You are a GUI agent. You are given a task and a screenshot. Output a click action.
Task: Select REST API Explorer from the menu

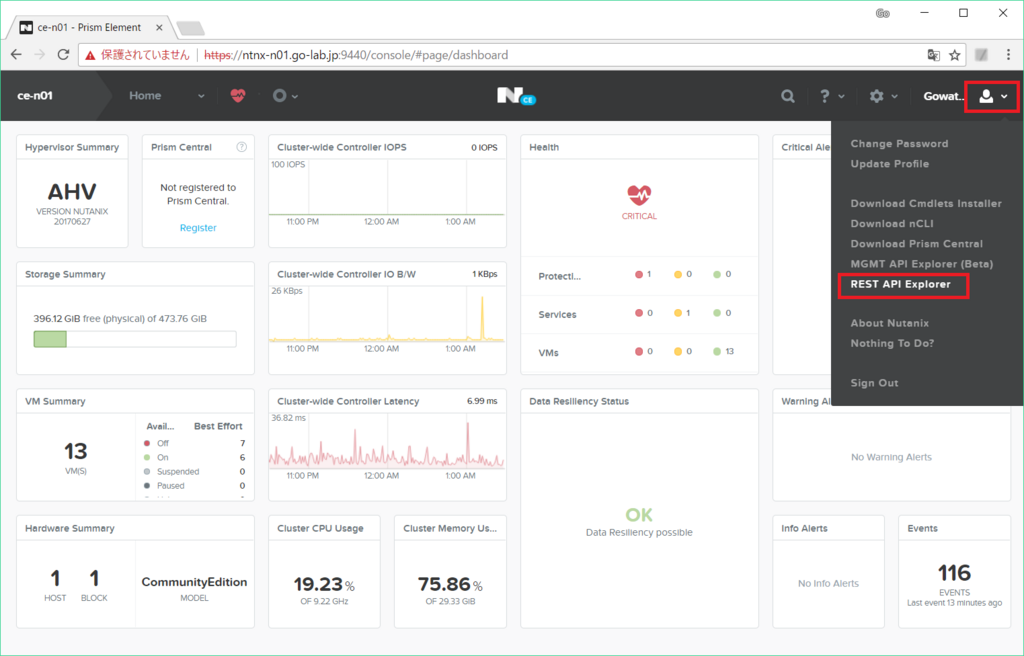pyautogui.click(x=903, y=285)
